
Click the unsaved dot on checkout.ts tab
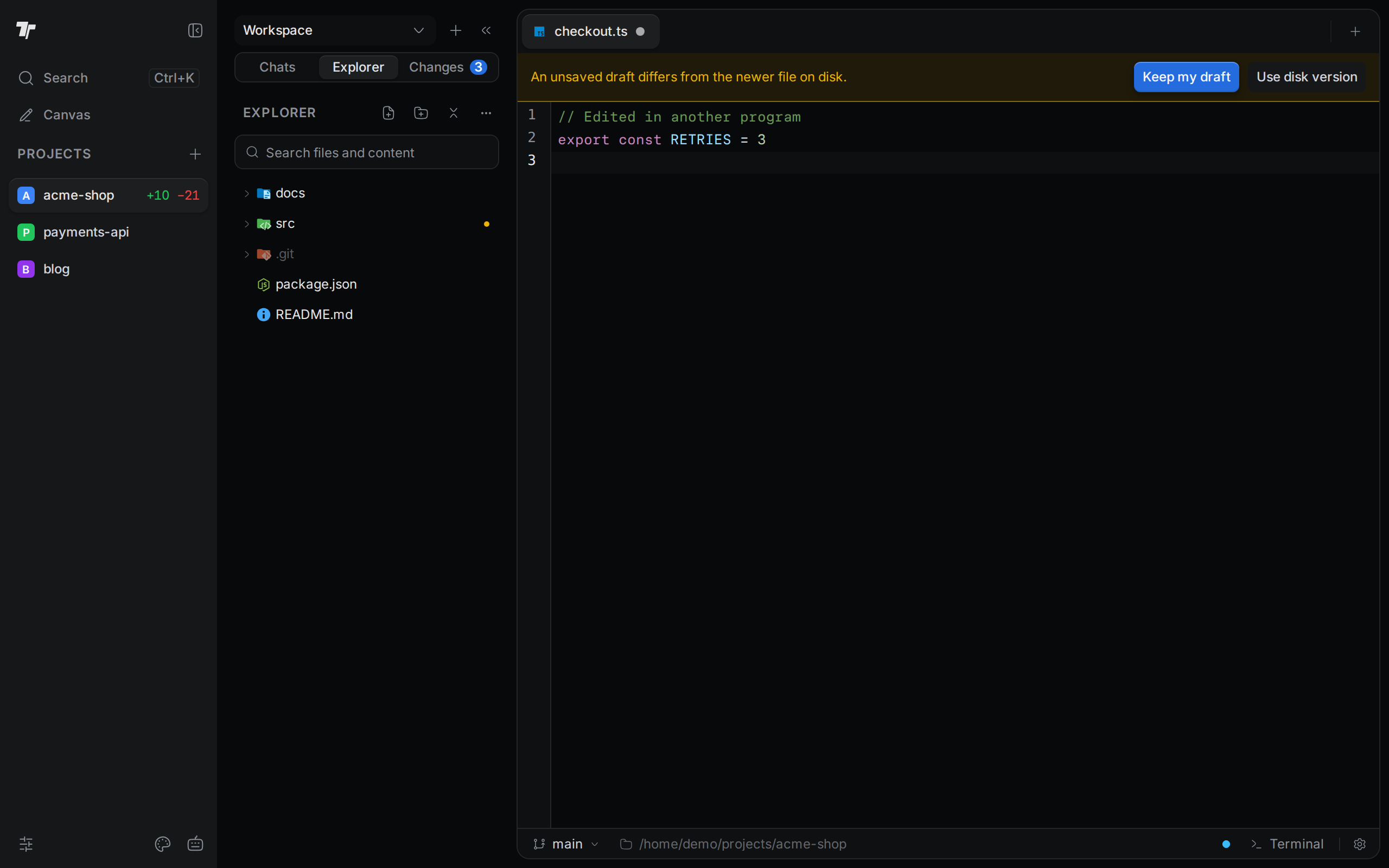(x=641, y=31)
